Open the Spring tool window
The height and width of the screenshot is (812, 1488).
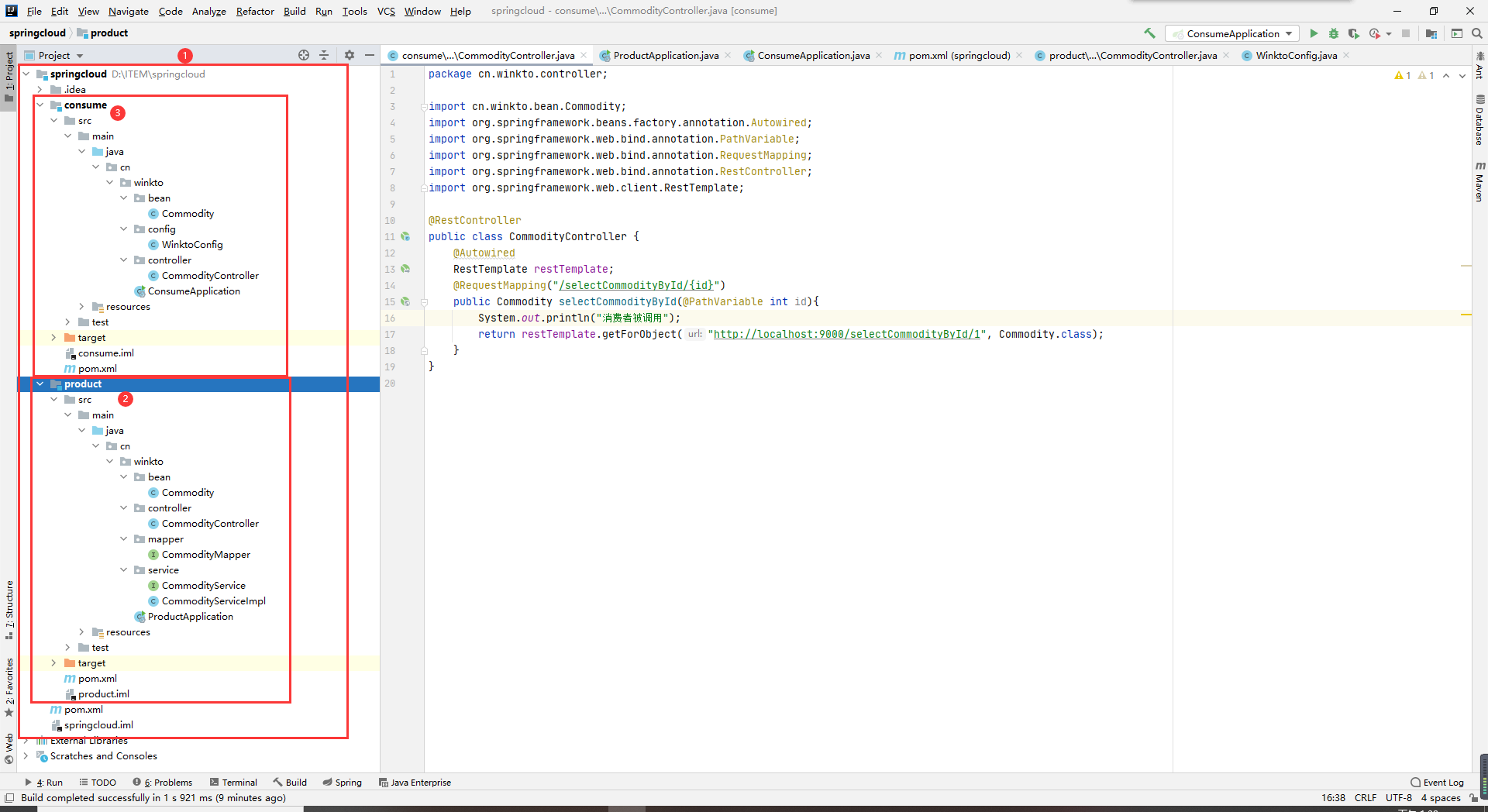pyautogui.click(x=343, y=783)
